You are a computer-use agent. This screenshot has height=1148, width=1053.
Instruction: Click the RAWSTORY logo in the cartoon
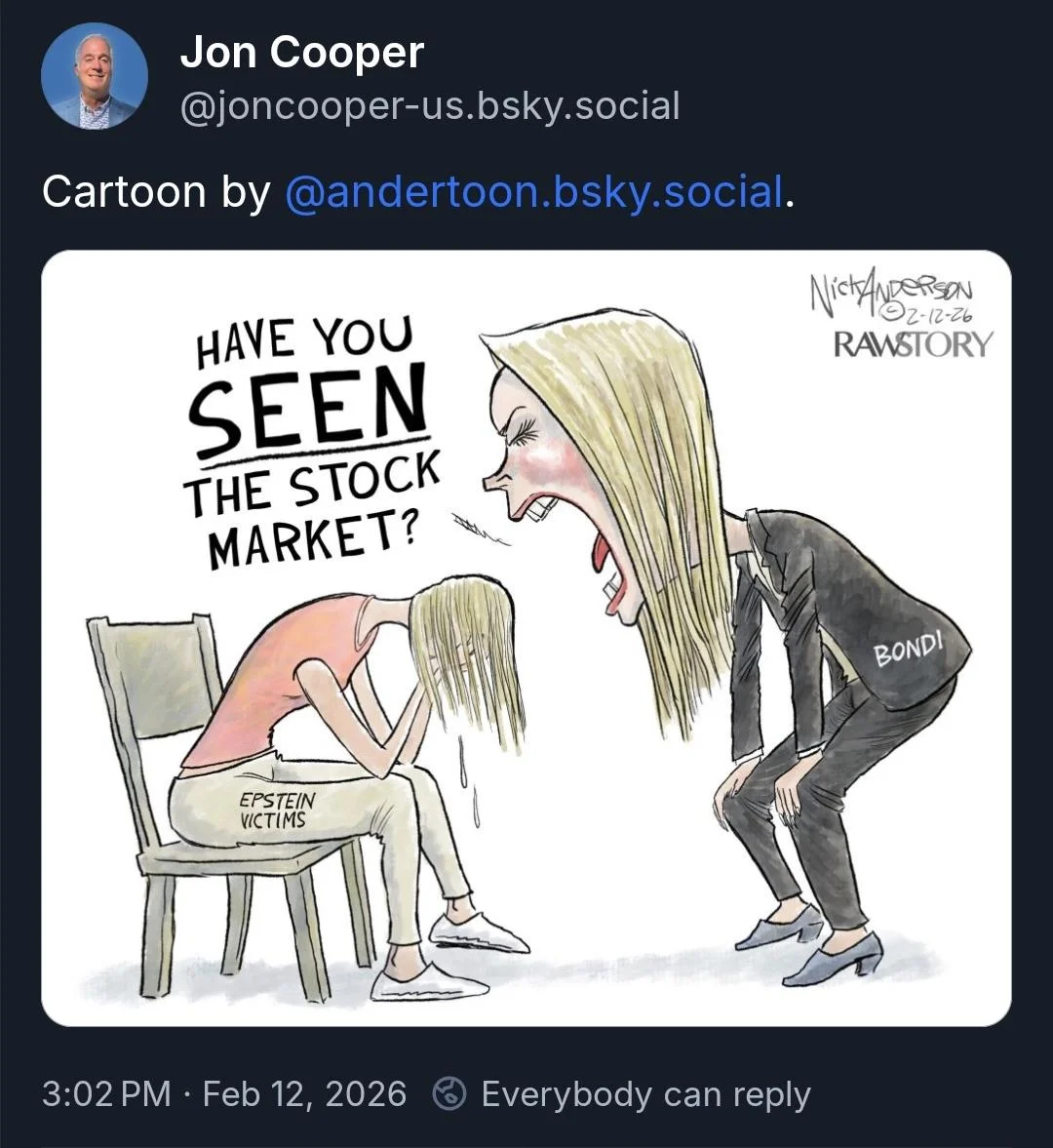click(x=913, y=344)
